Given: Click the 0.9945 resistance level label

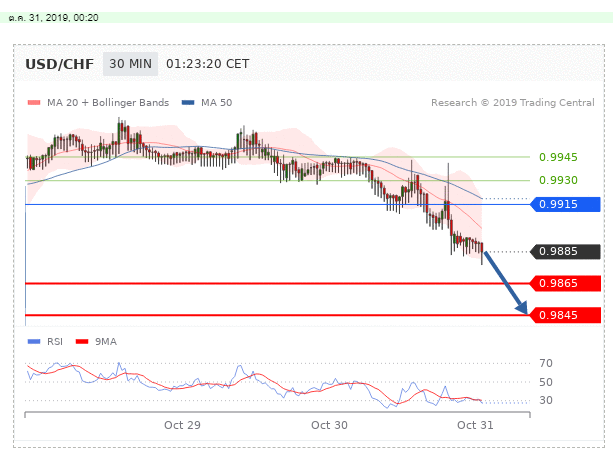Looking at the screenshot, I should [558, 157].
